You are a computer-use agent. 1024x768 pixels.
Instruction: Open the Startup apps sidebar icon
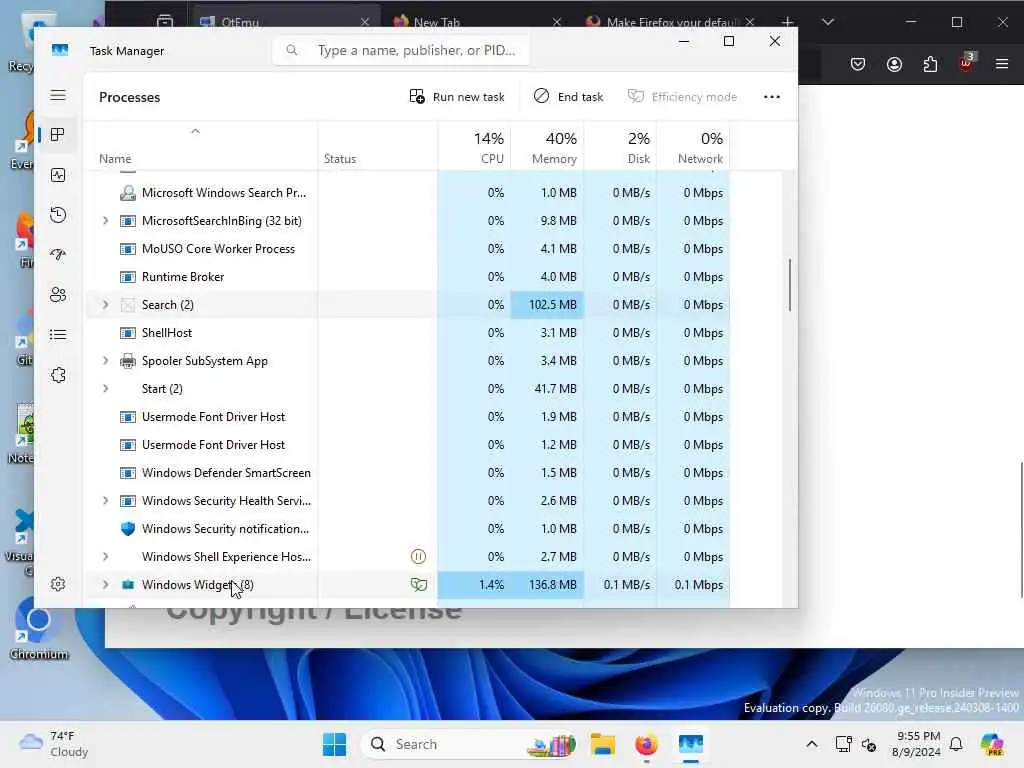pos(58,255)
